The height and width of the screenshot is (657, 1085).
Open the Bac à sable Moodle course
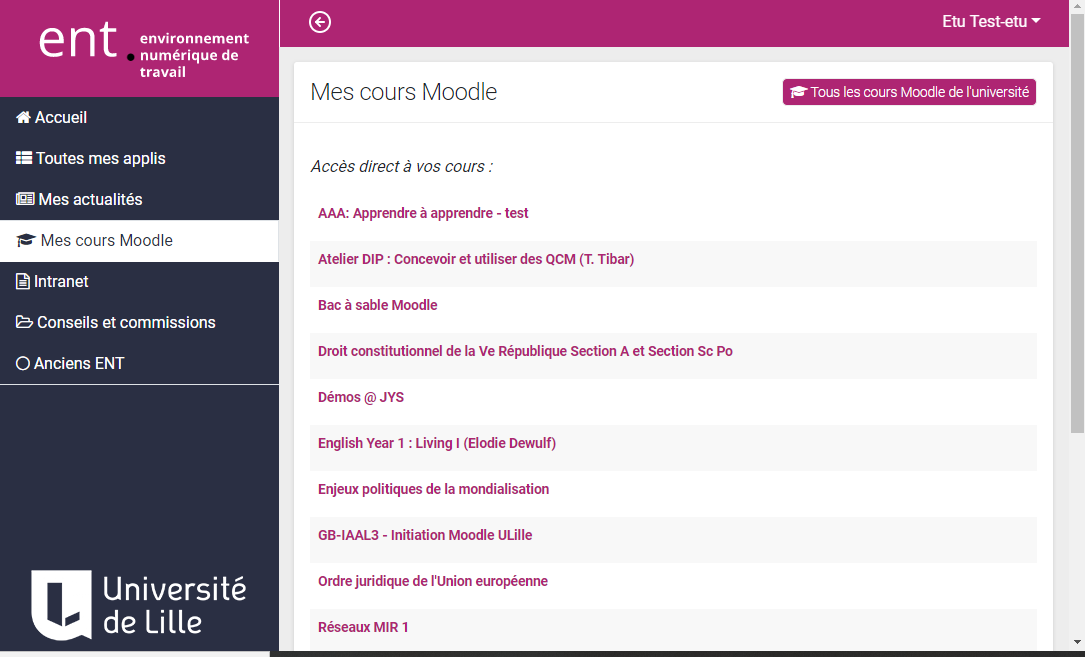tap(377, 305)
